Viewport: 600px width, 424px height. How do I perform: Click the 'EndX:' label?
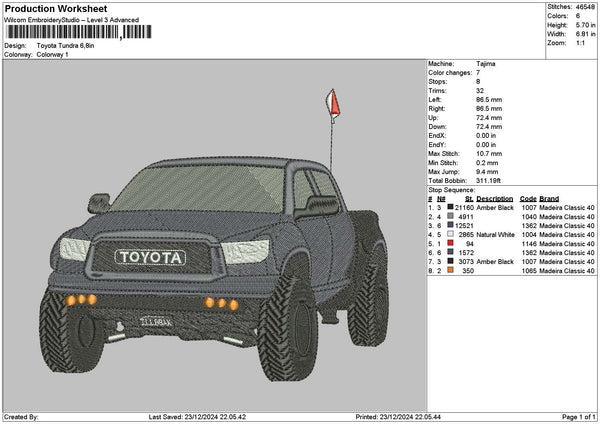click(437, 136)
